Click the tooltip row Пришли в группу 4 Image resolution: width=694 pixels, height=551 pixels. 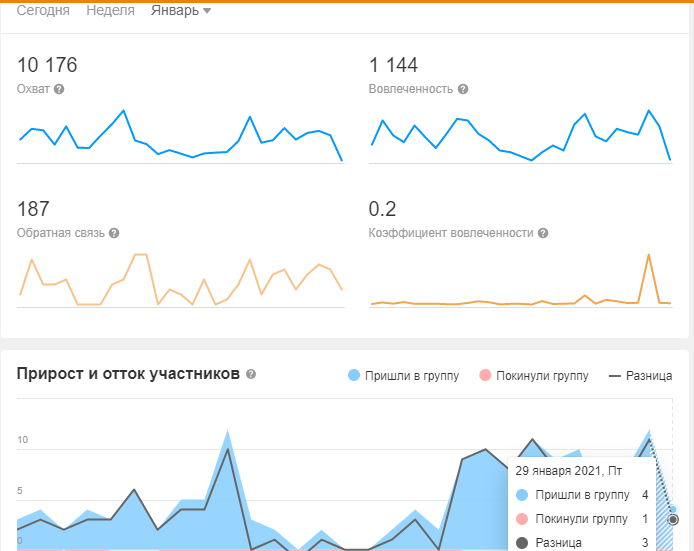coord(582,495)
